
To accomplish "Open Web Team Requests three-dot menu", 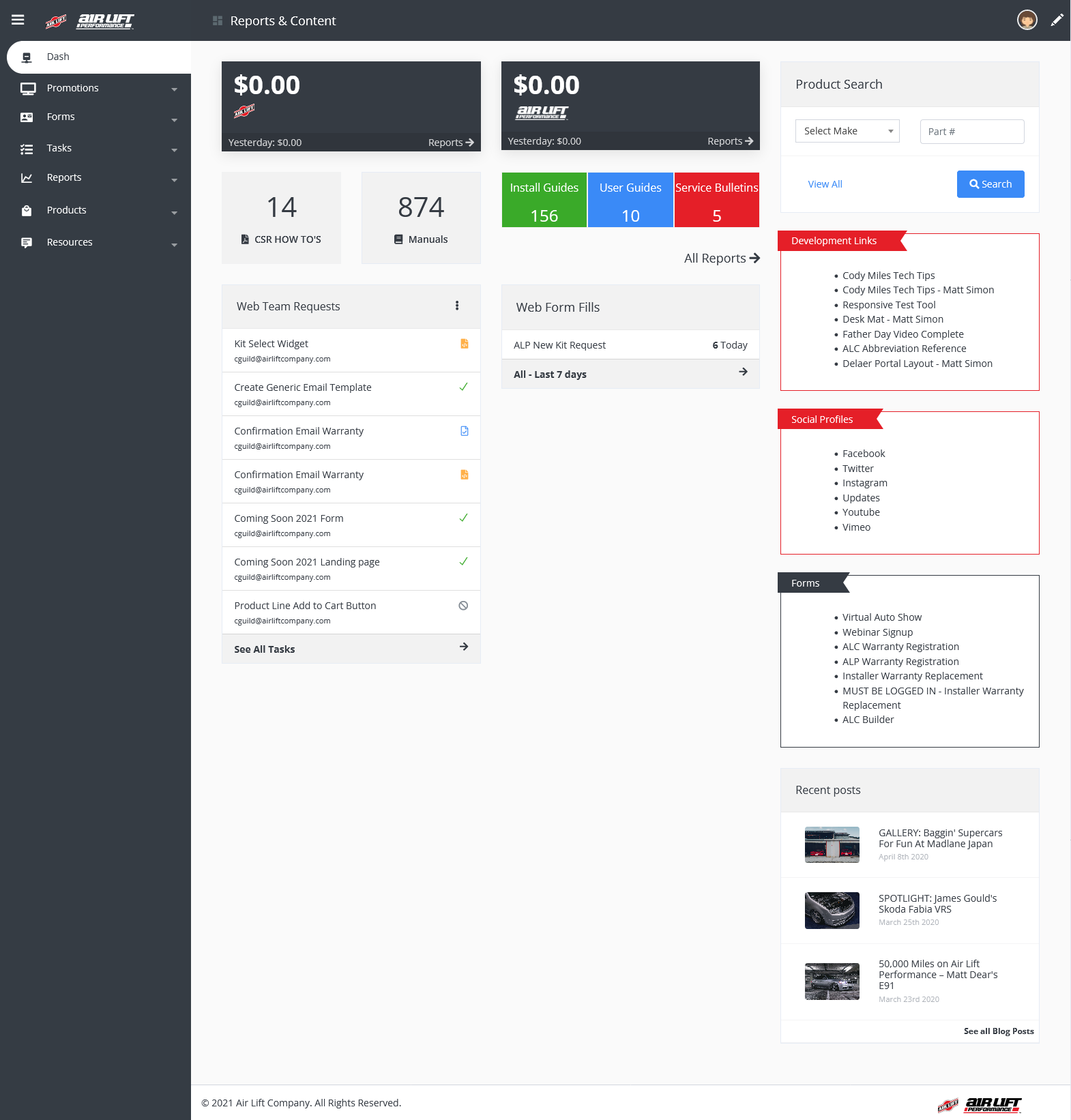I will 457,306.
